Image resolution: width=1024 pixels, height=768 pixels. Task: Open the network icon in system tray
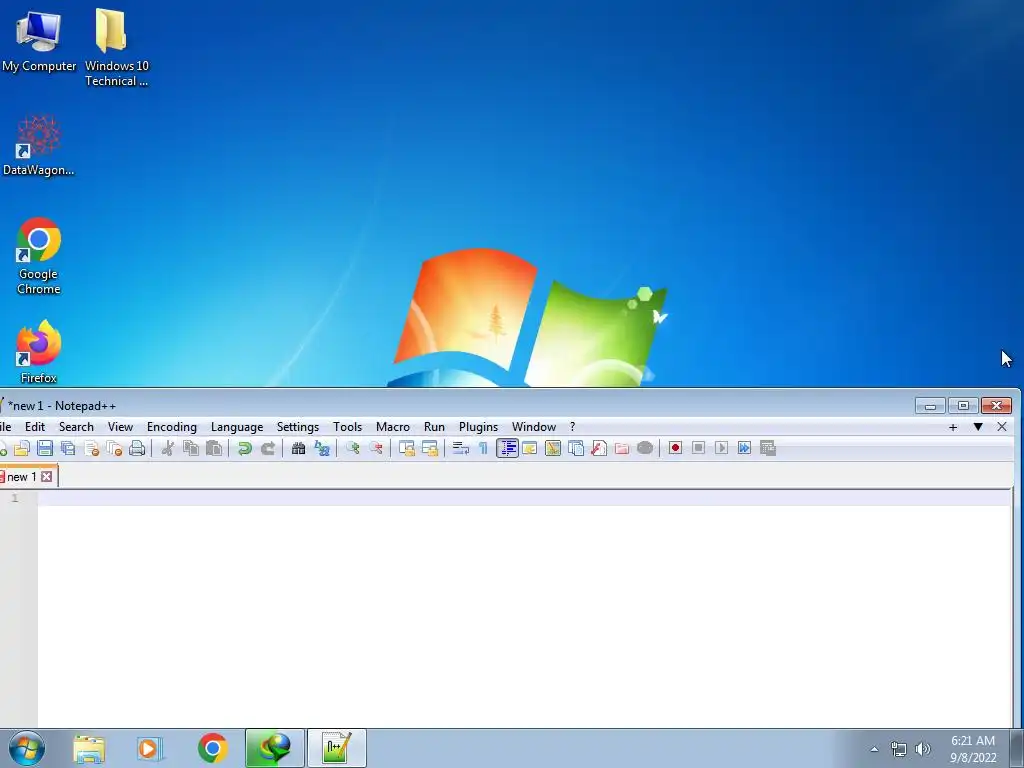tap(898, 749)
